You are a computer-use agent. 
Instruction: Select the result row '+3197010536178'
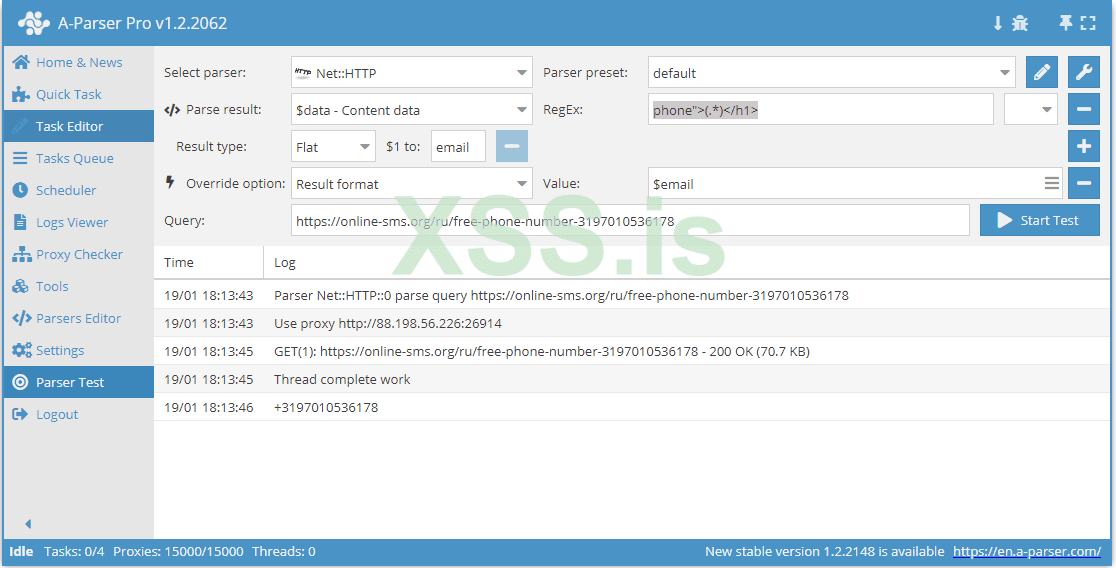[x=633, y=407]
